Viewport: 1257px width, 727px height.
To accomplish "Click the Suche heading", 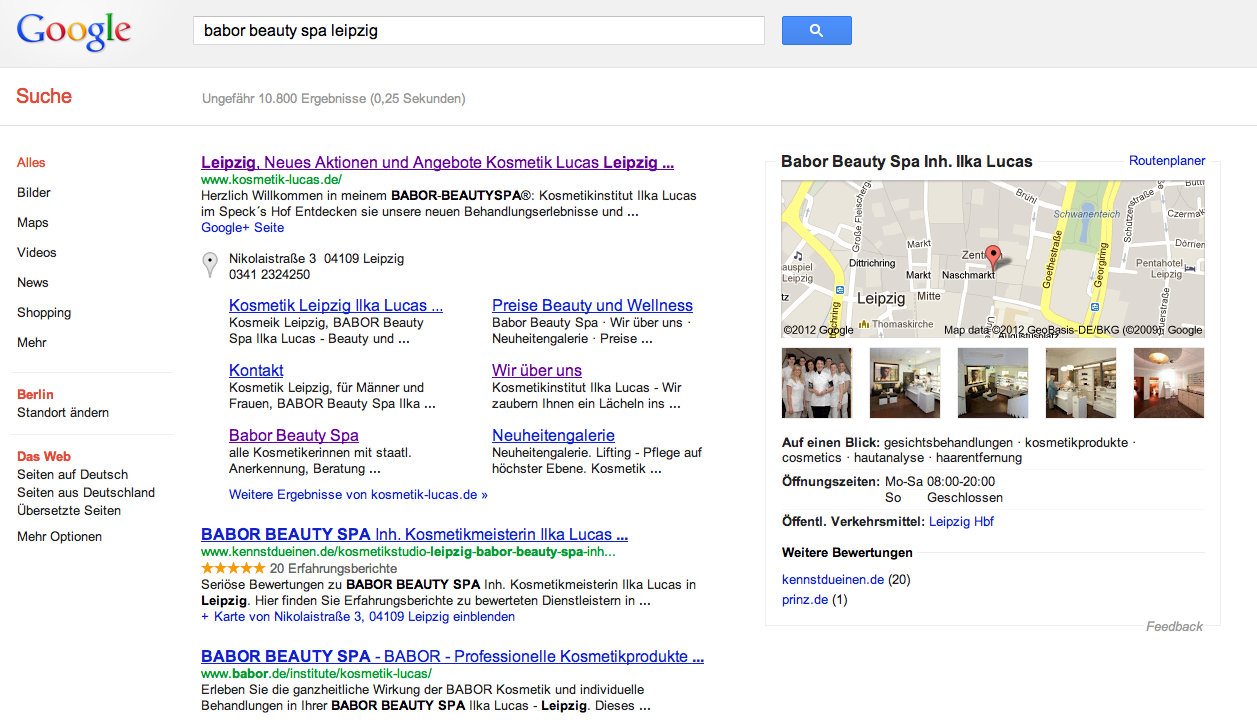I will click(44, 97).
